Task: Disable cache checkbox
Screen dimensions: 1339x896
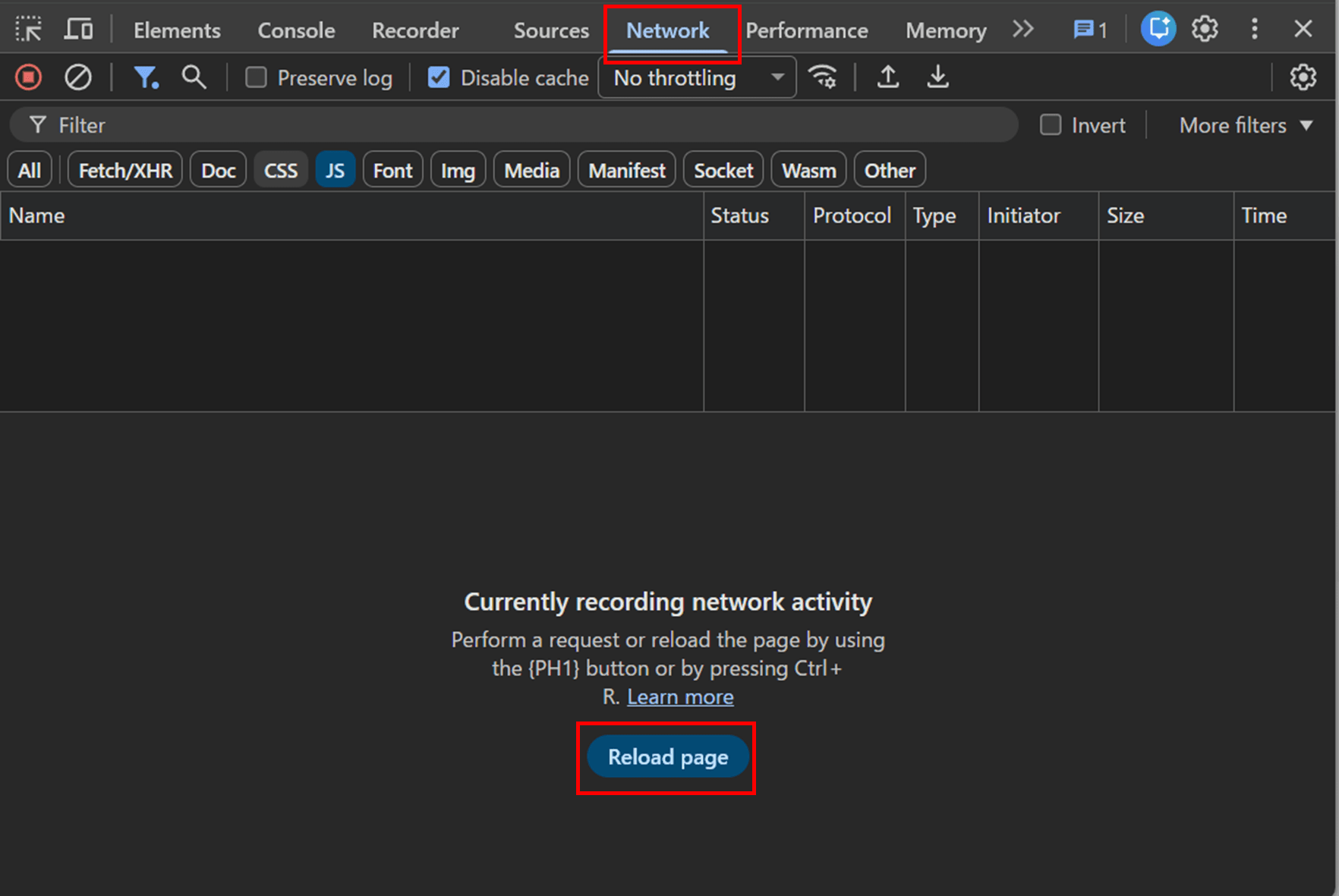Action: coord(439,77)
